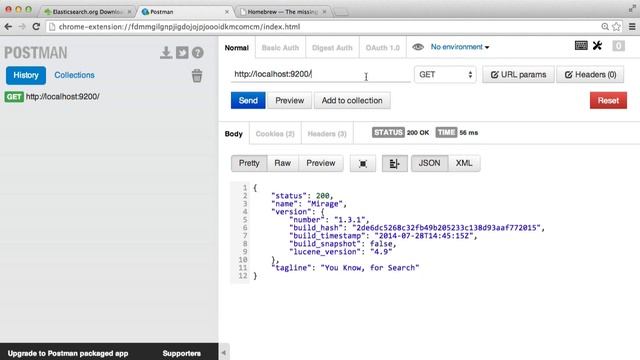The height and width of the screenshot is (360, 640).
Task: Close the Homebrew browser tab
Action: [x=324, y=12]
